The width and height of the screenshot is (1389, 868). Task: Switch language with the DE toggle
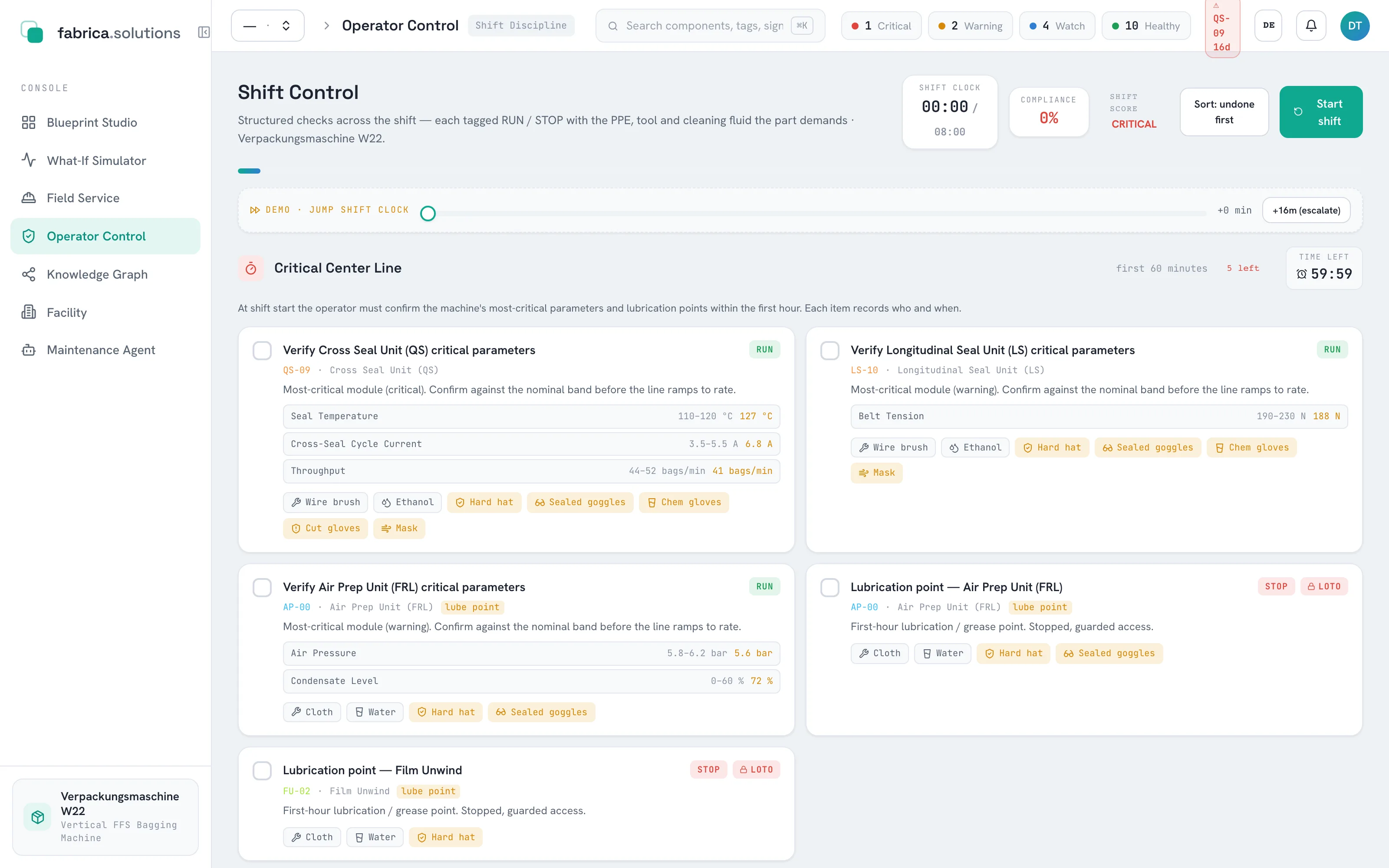click(1268, 26)
